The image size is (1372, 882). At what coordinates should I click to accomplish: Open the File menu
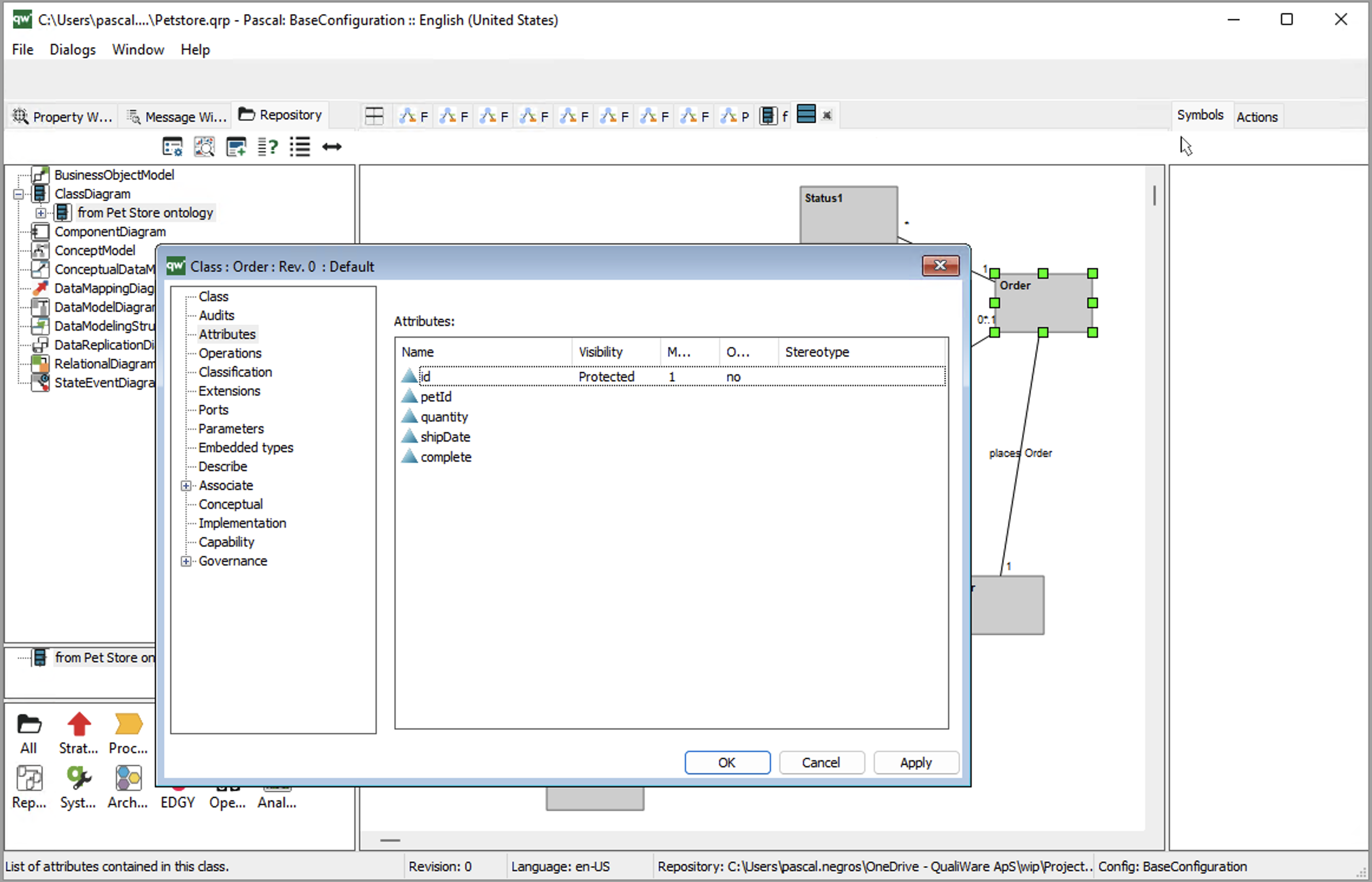22,50
